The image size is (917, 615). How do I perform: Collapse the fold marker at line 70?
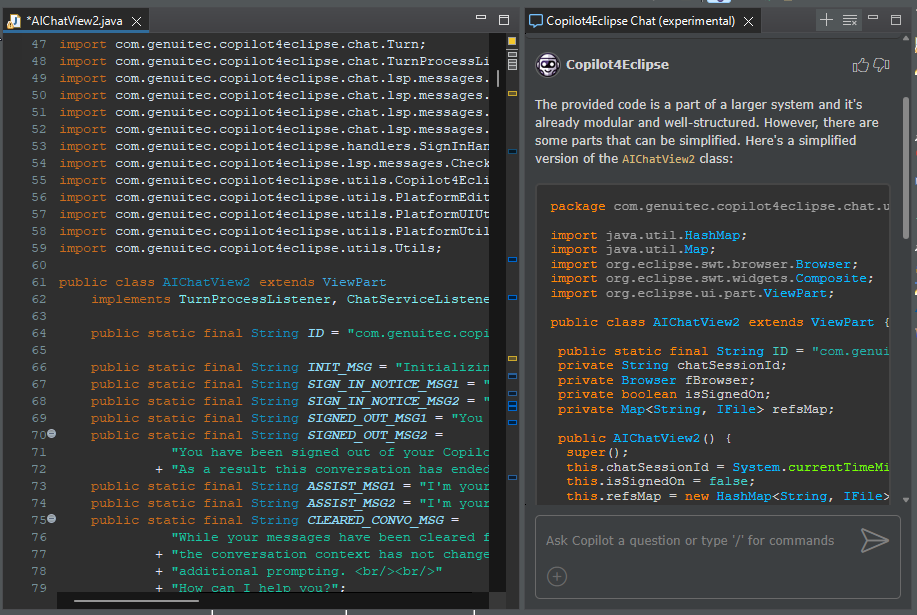pos(51,435)
